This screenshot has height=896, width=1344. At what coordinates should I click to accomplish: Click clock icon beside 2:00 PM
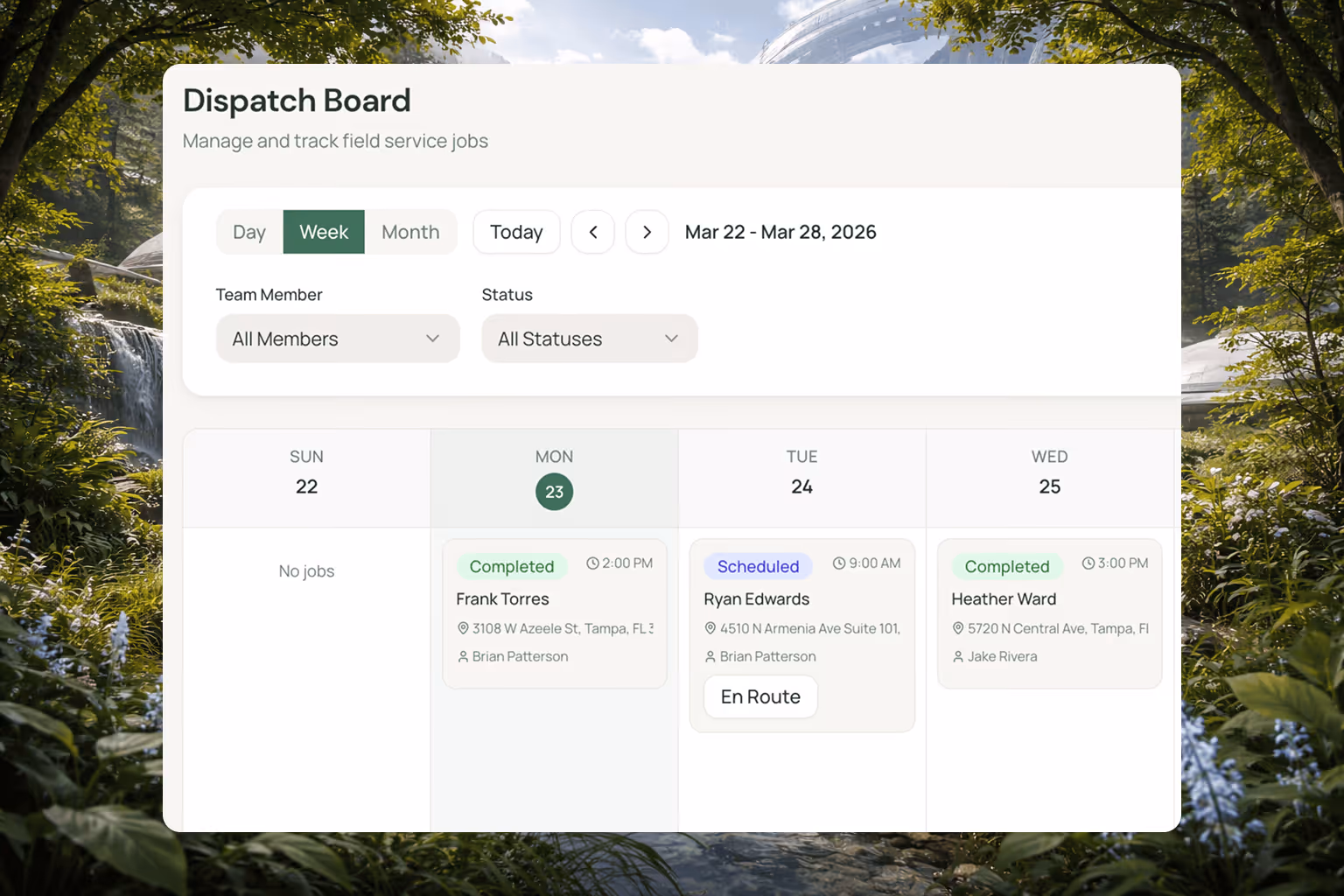pyautogui.click(x=592, y=563)
